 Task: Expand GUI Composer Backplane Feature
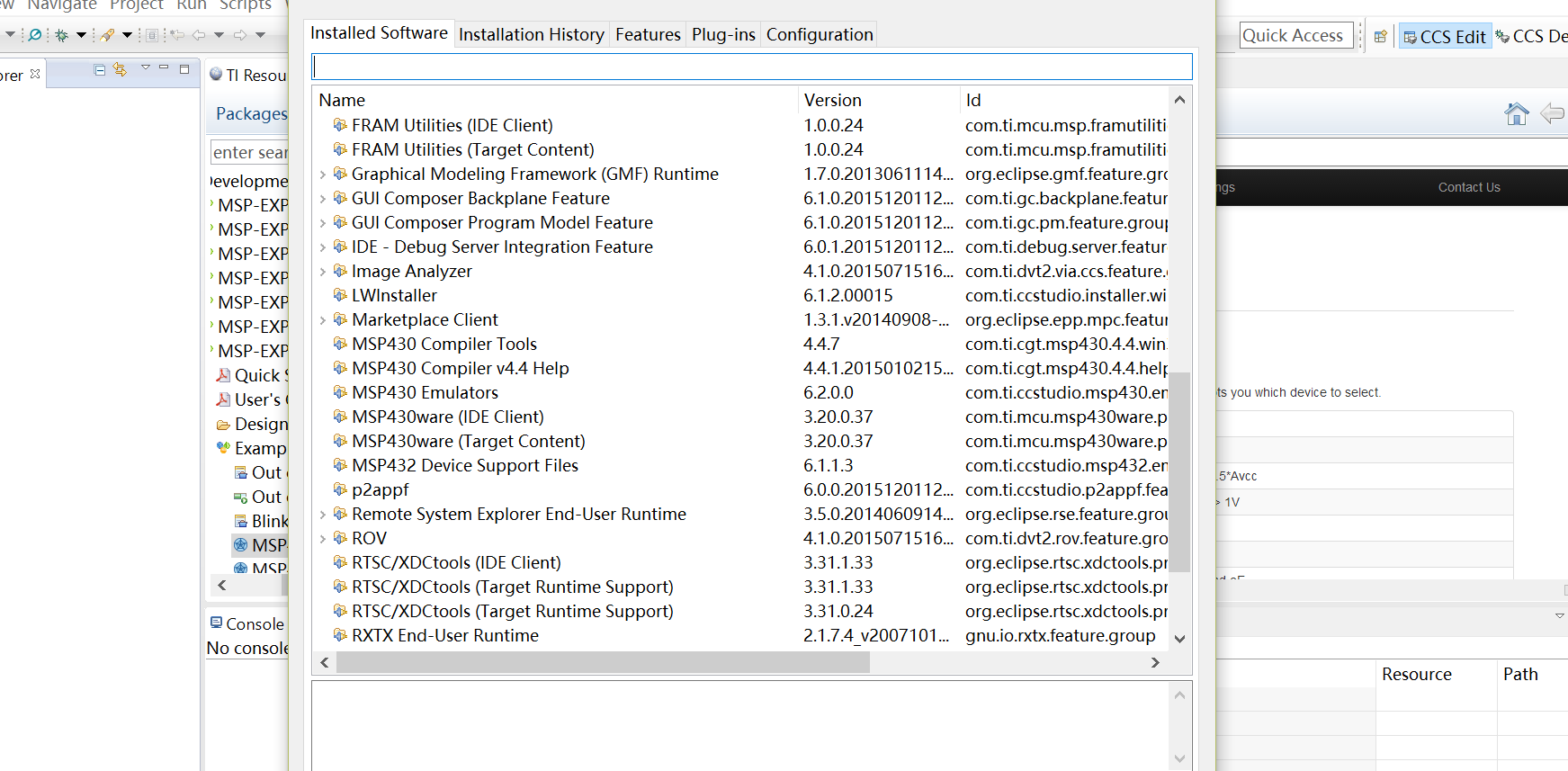point(323,198)
